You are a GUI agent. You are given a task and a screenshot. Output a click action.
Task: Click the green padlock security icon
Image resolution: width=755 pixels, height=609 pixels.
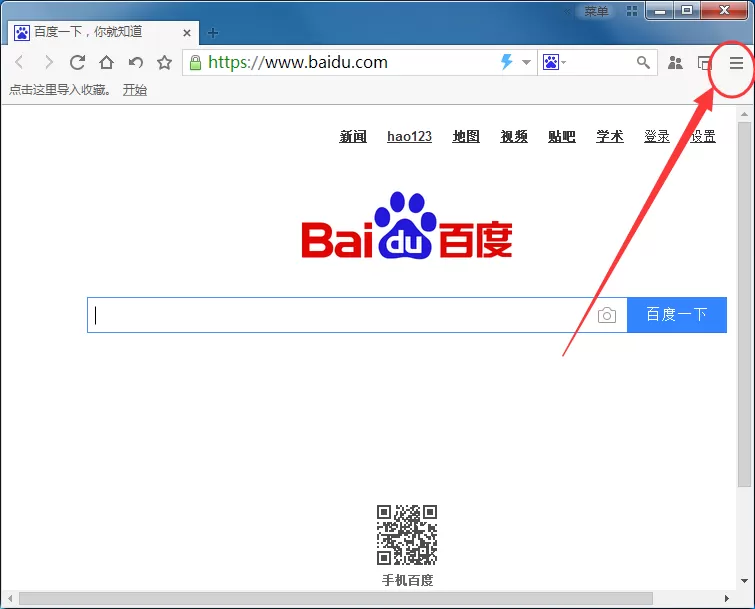coord(195,63)
